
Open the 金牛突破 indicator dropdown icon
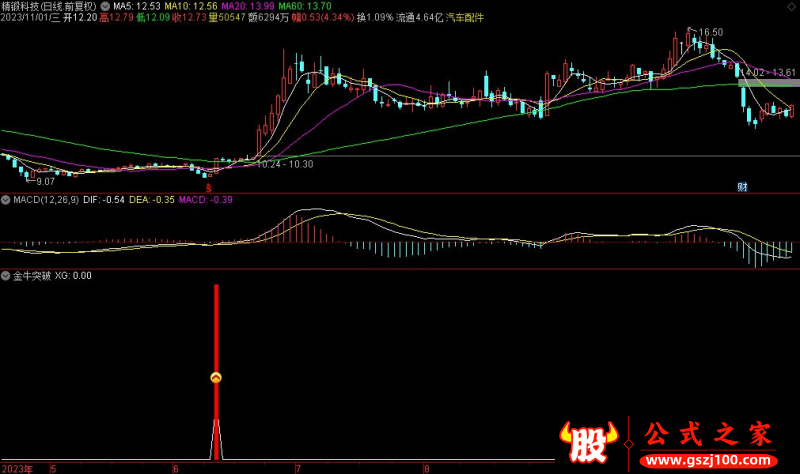(6, 276)
